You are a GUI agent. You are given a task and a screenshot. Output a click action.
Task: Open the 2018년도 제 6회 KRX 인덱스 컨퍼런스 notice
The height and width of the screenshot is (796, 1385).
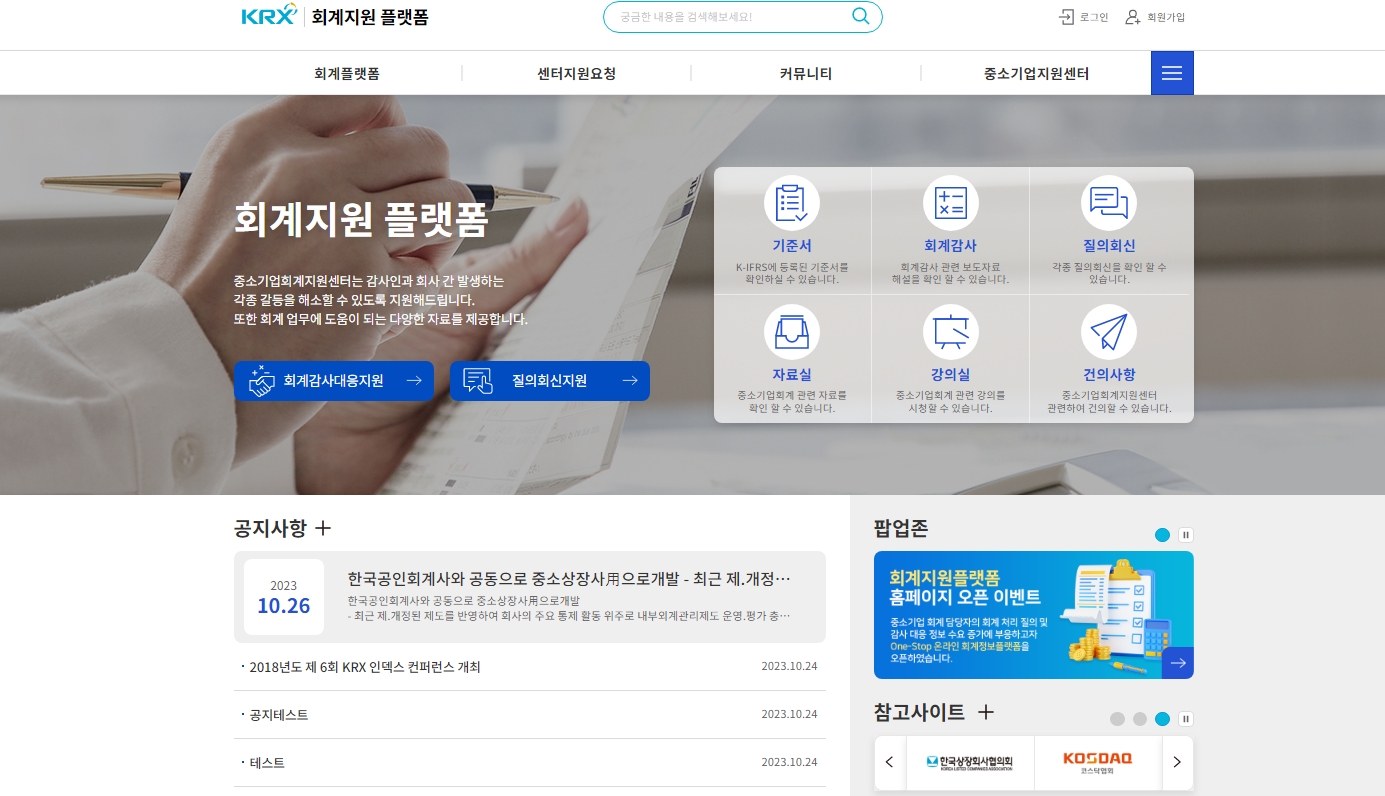click(x=364, y=667)
